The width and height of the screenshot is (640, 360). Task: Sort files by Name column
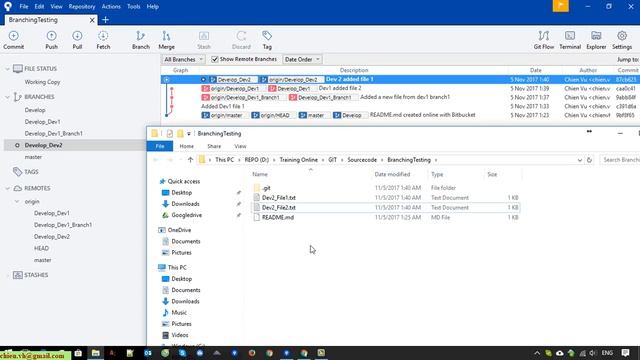pyautogui.click(x=260, y=174)
